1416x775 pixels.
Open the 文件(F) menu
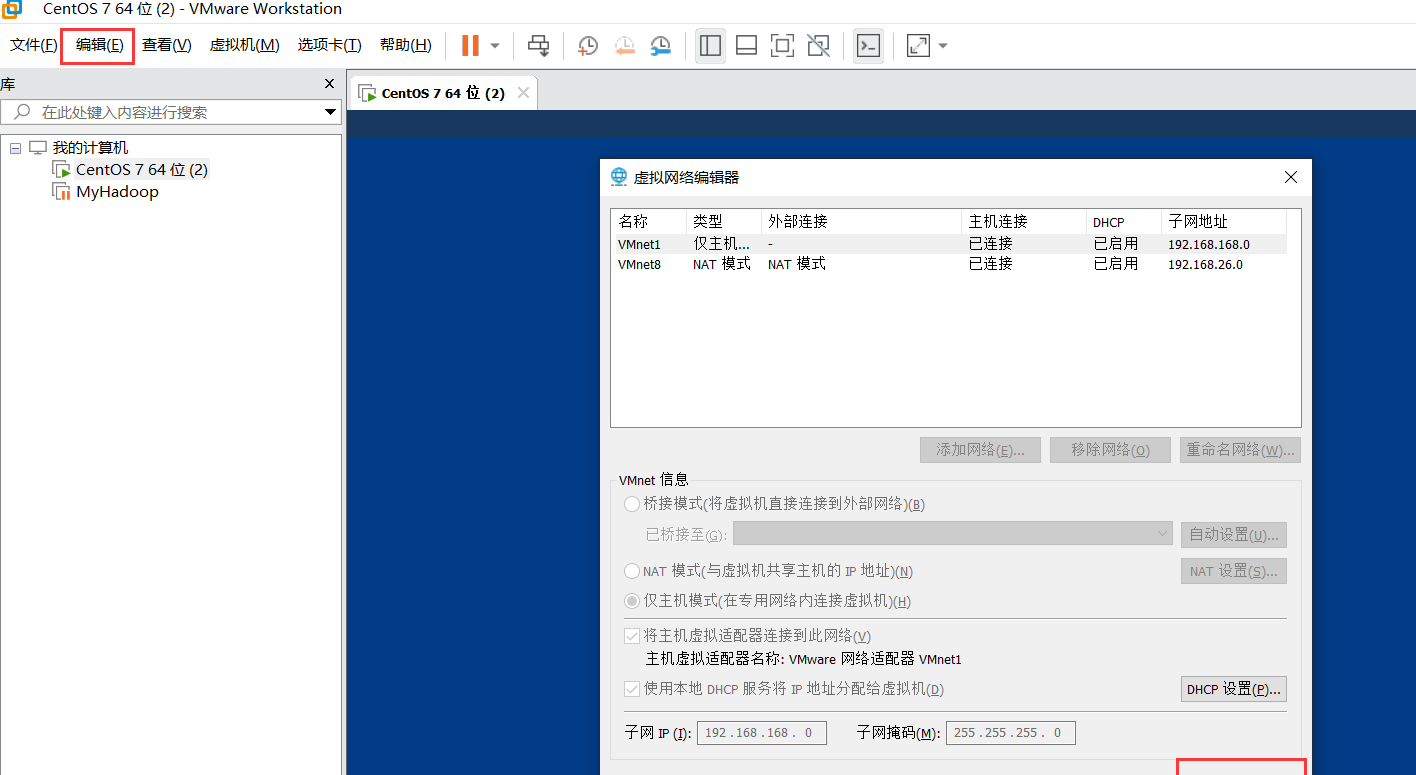(34, 45)
